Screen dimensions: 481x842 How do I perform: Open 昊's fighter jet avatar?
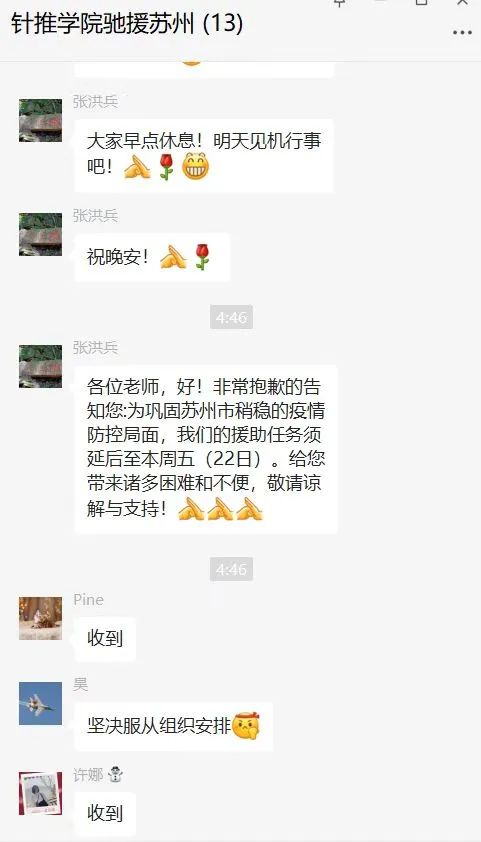(x=40, y=703)
